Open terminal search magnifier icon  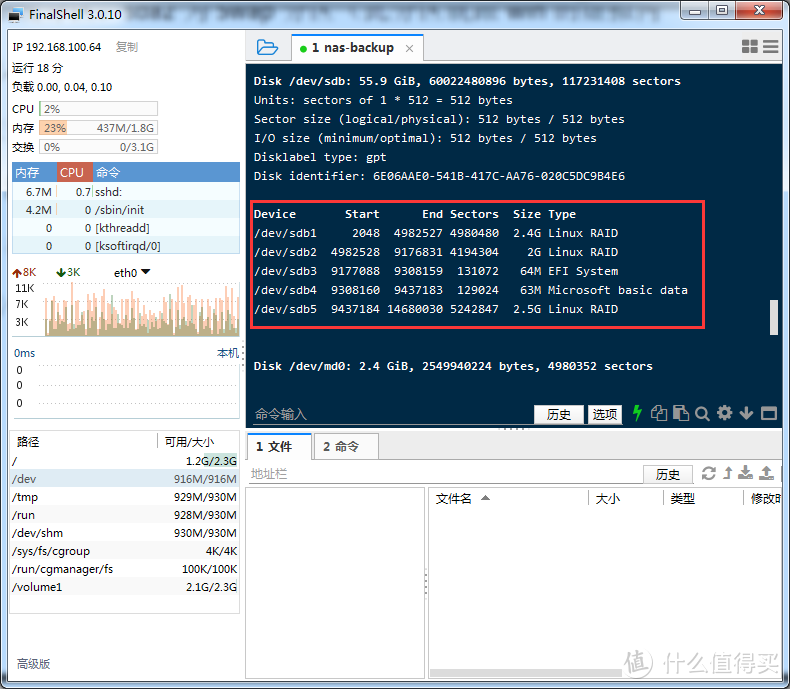[702, 414]
